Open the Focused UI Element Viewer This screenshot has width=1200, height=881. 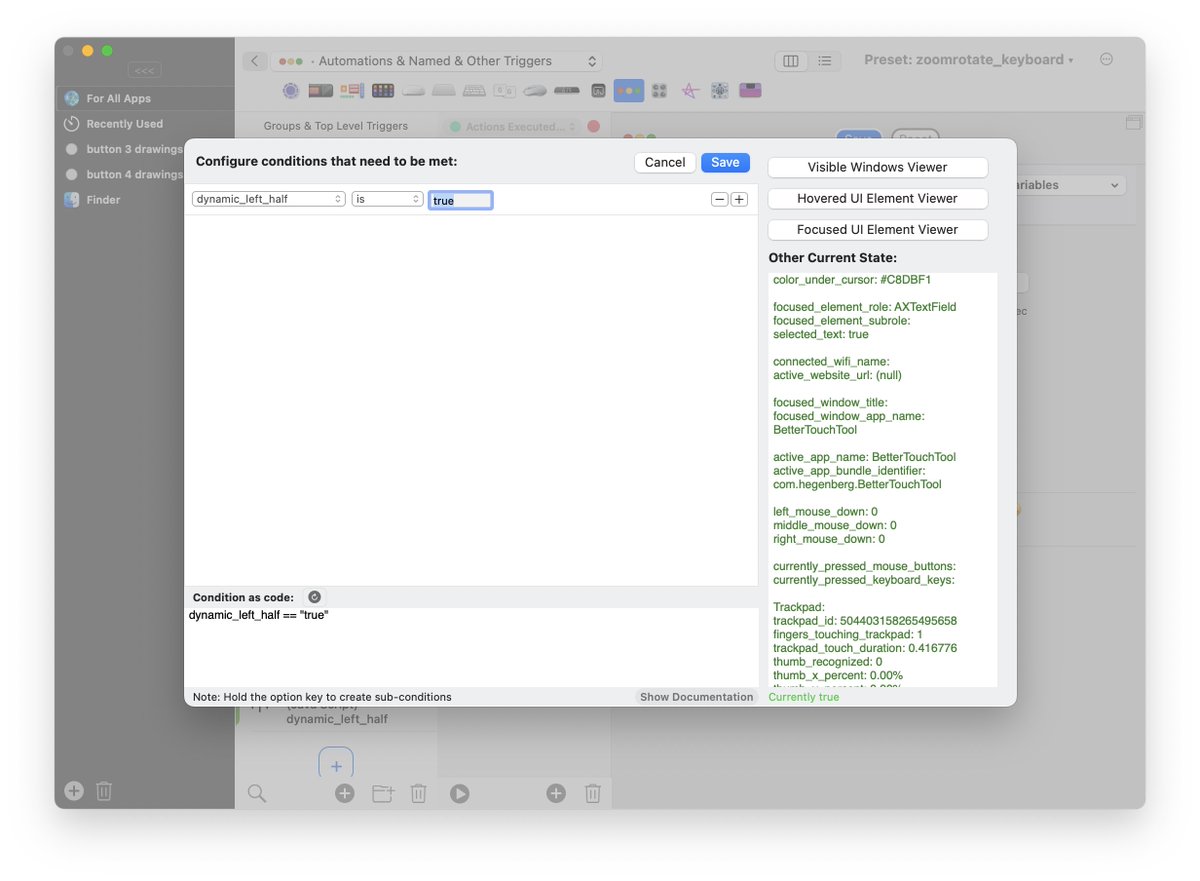click(878, 229)
